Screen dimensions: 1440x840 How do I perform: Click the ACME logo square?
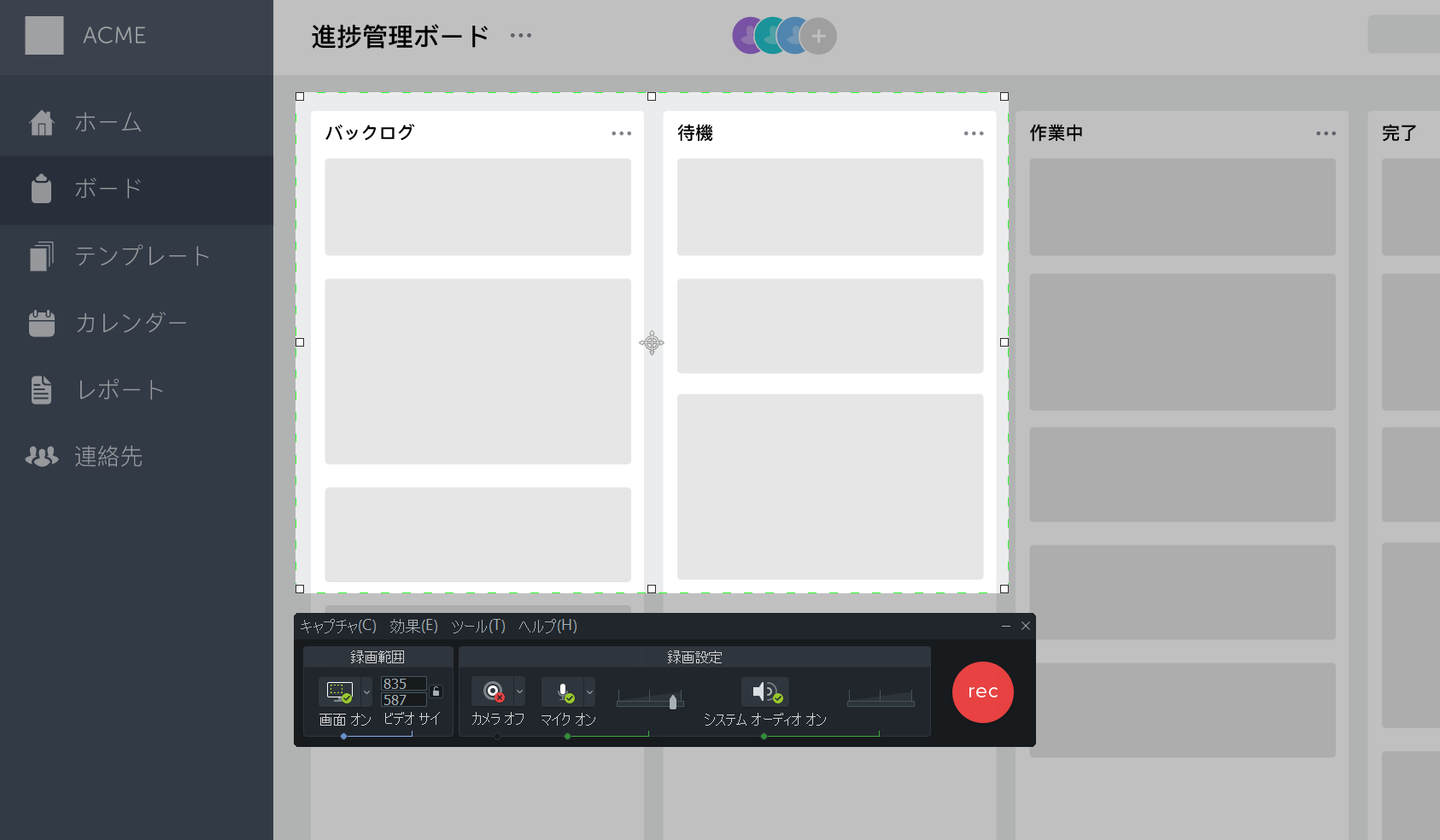tap(44, 35)
